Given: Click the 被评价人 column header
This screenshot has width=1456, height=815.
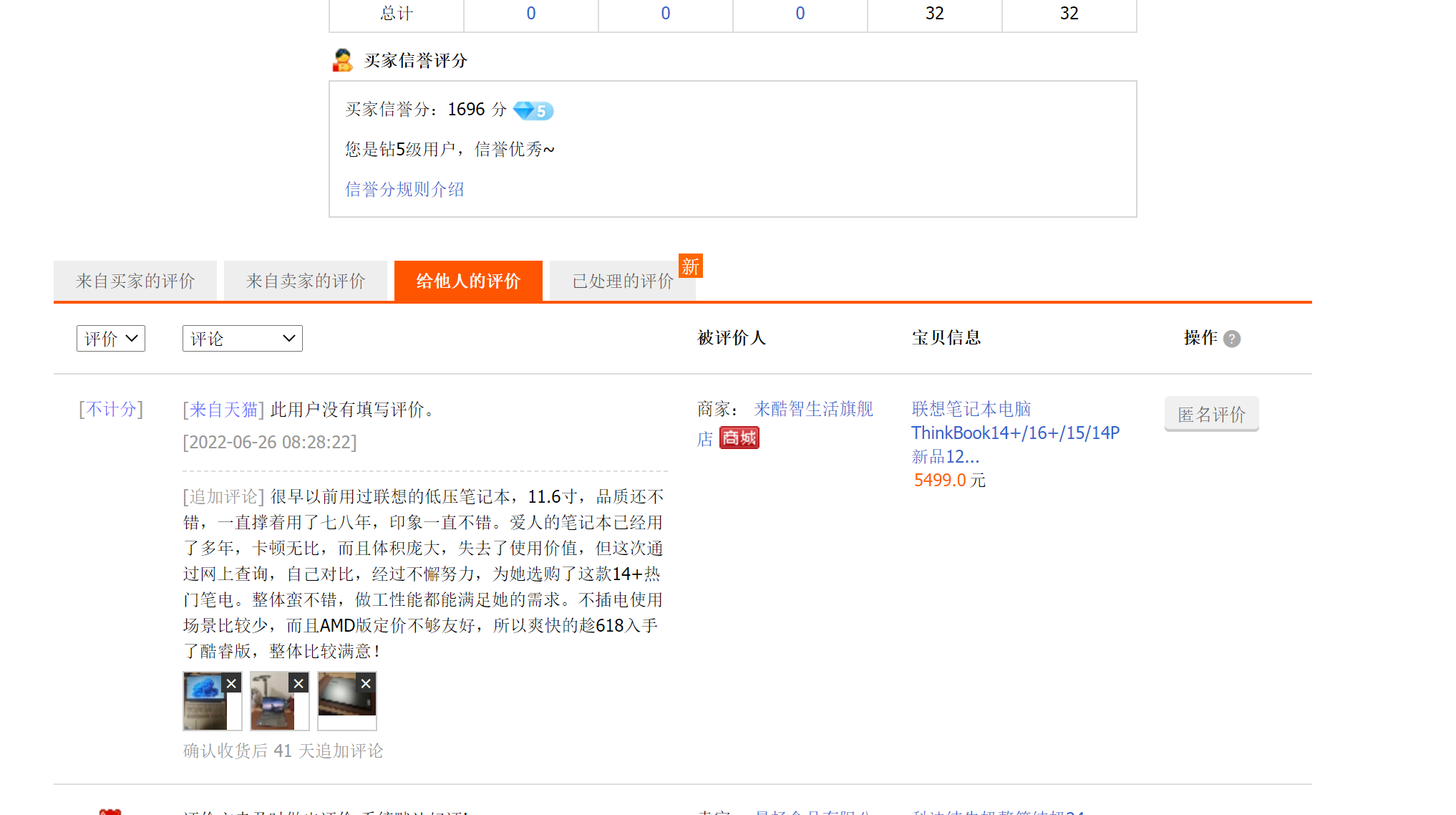Looking at the screenshot, I should point(732,338).
